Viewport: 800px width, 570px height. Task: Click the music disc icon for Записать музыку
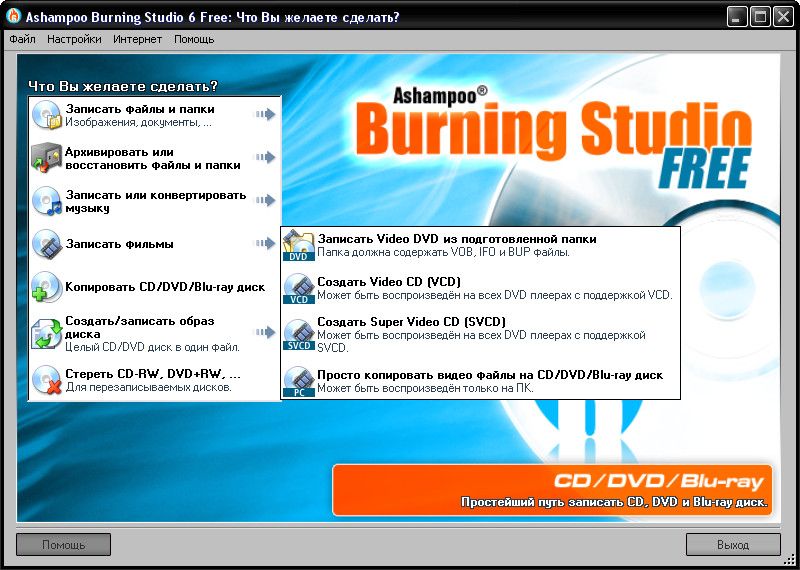point(47,201)
